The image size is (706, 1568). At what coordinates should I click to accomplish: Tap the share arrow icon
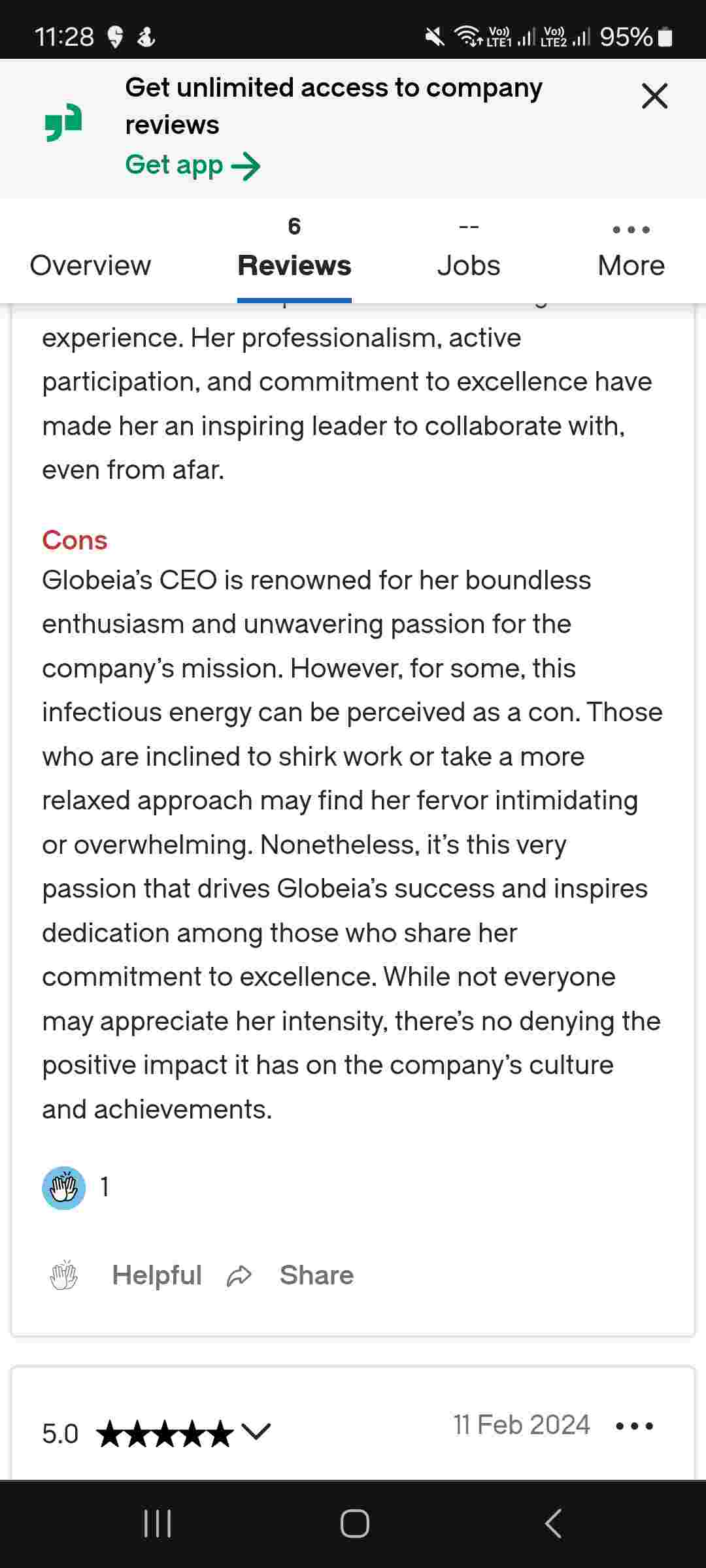coord(239,1275)
